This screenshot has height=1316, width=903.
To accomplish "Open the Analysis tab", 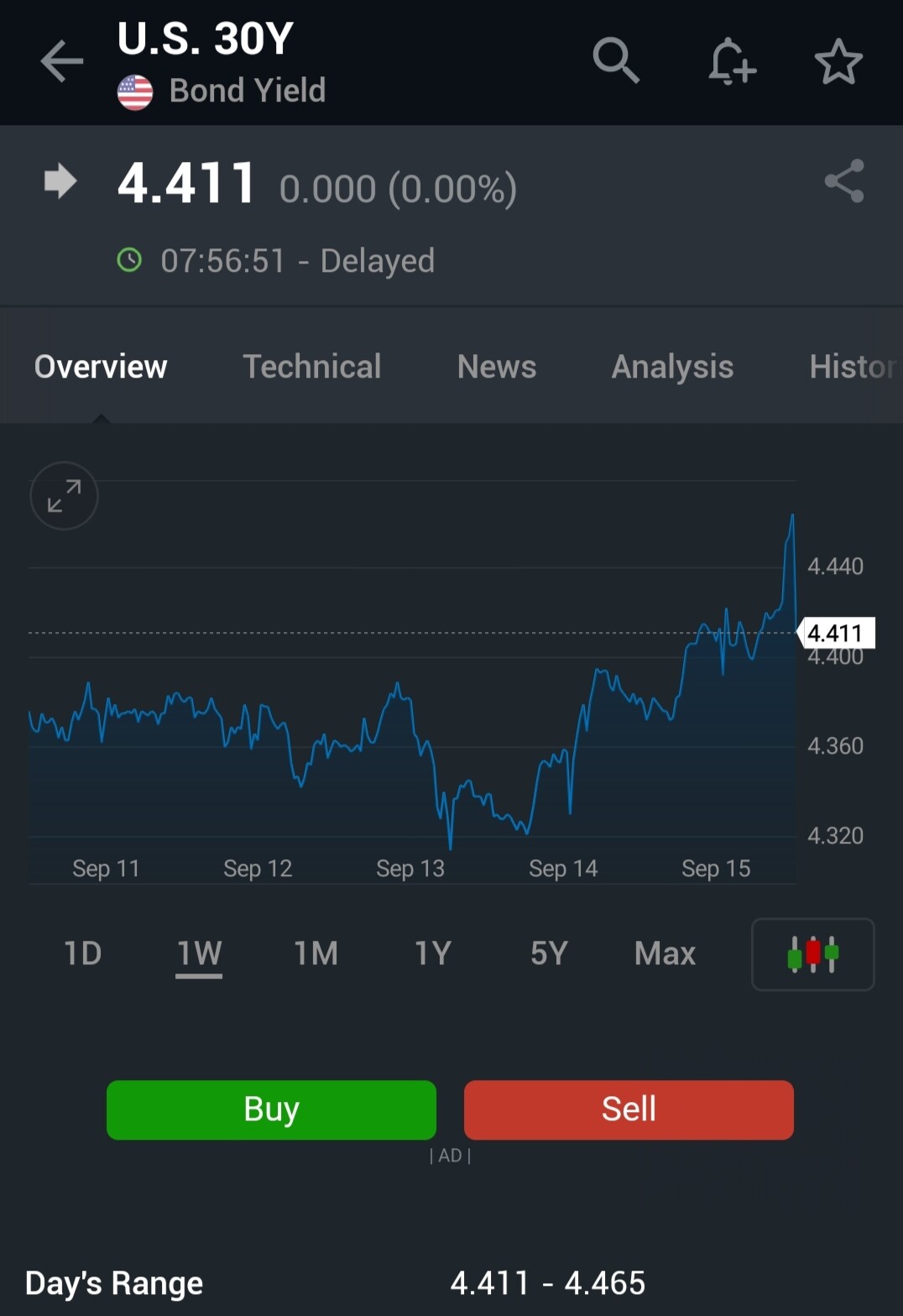I will pos(673,367).
